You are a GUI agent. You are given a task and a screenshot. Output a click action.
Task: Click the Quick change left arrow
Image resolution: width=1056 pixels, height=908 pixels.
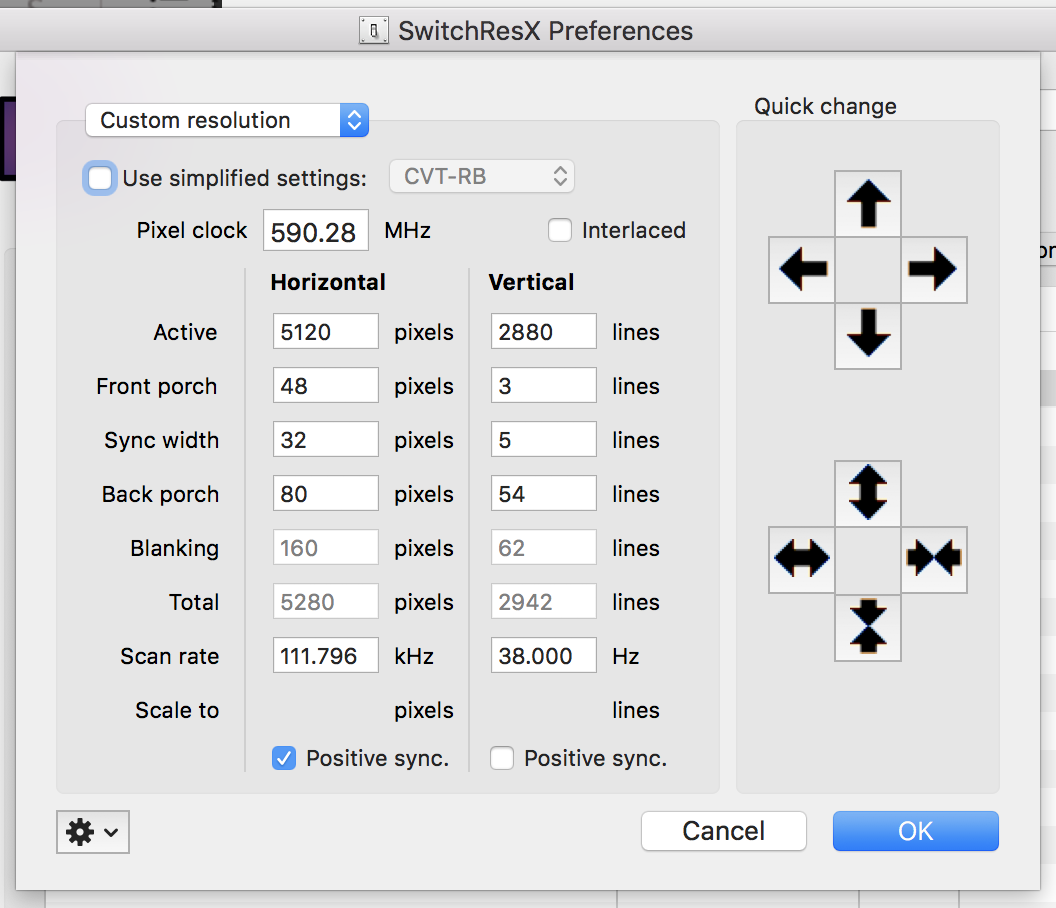[x=802, y=269]
